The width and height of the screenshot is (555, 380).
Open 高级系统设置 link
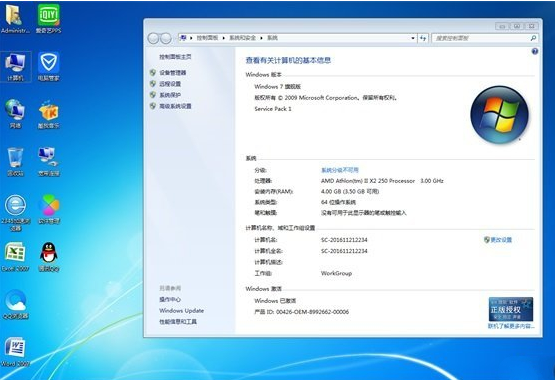175,106
